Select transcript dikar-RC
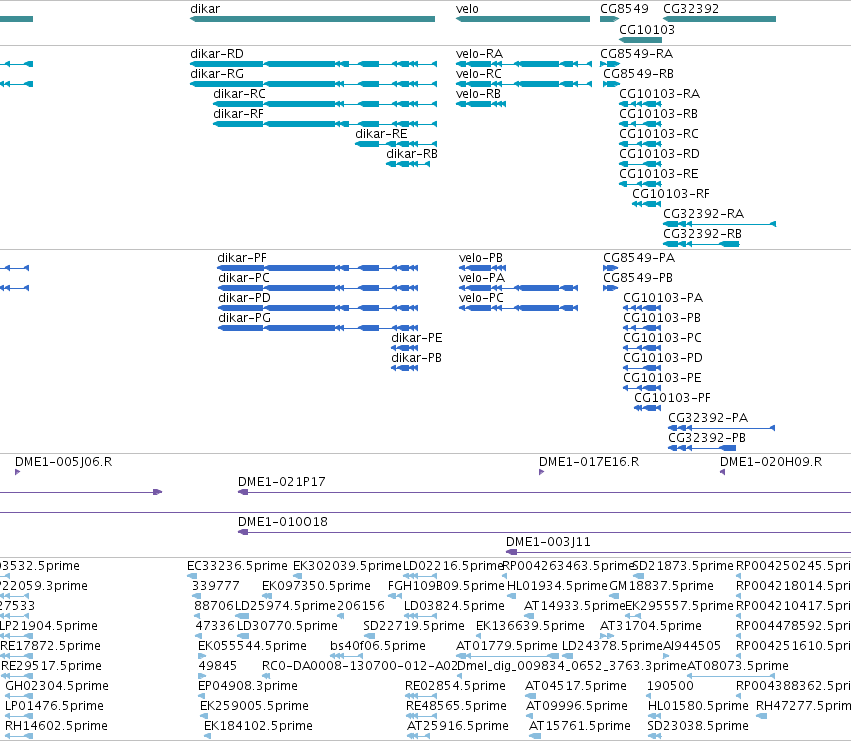The width and height of the screenshot is (851, 741). [239, 94]
